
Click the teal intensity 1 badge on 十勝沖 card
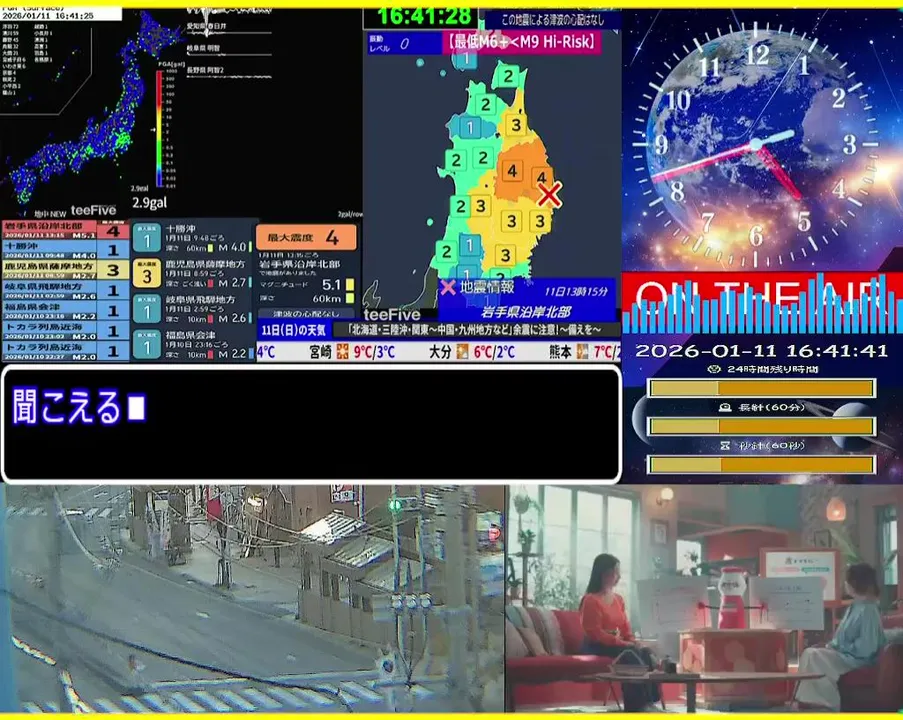146,238
